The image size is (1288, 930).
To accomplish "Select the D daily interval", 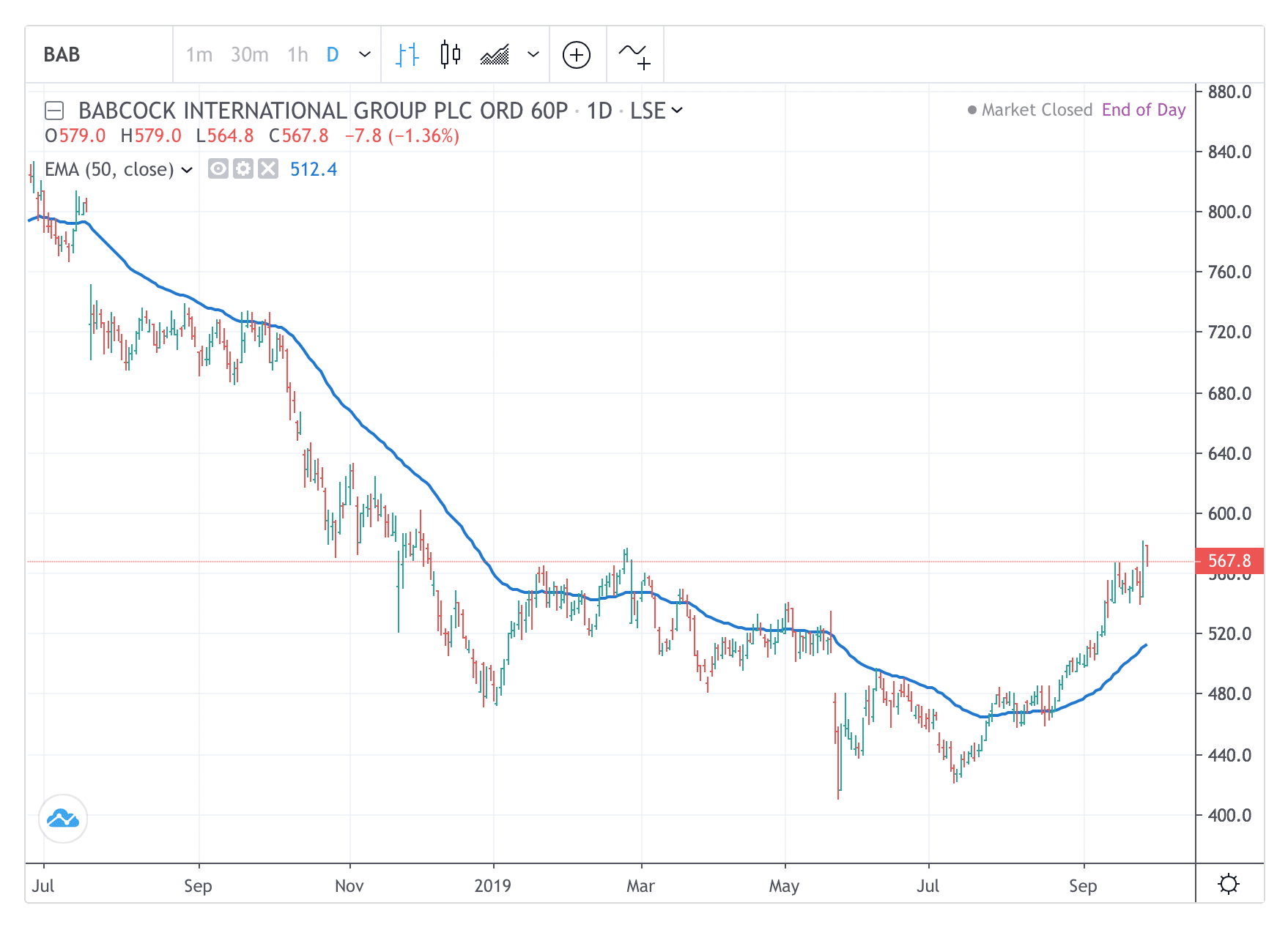I will coord(333,55).
